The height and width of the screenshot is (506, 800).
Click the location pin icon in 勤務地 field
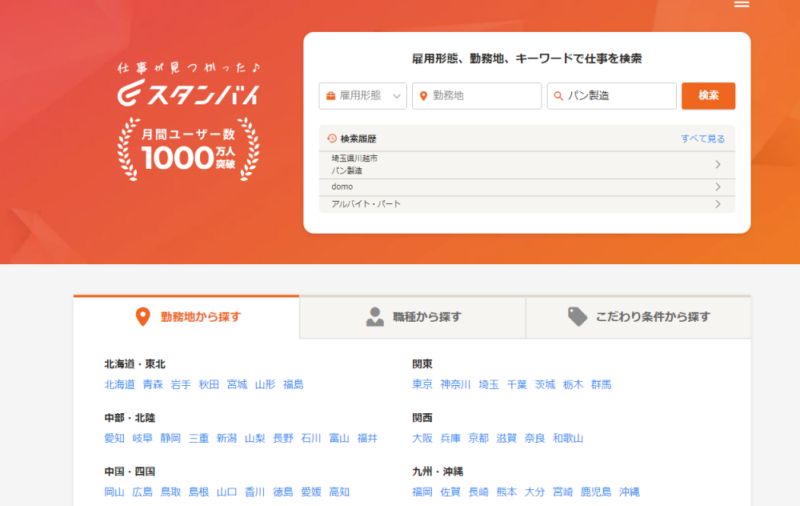click(x=424, y=96)
